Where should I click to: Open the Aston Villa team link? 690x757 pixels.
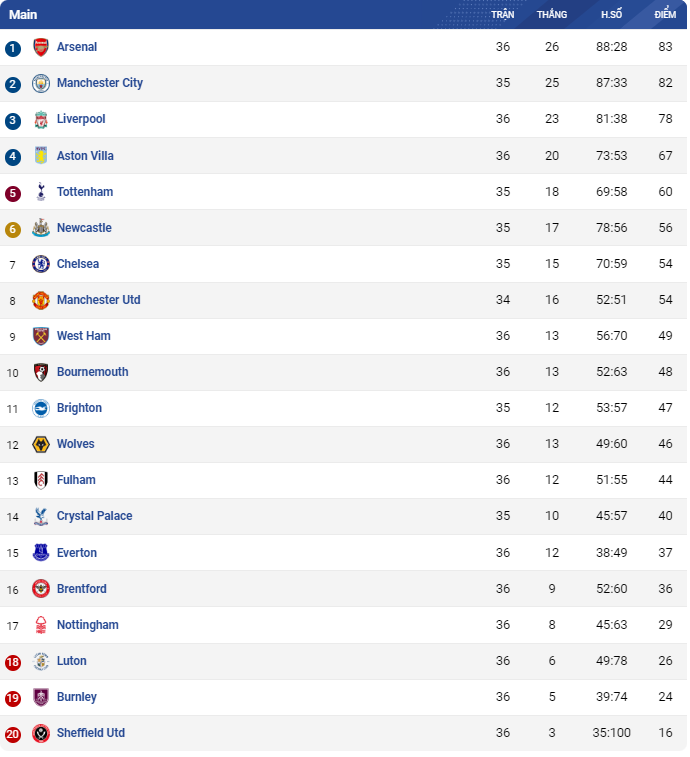pyautogui.click(x=85, y=156)
